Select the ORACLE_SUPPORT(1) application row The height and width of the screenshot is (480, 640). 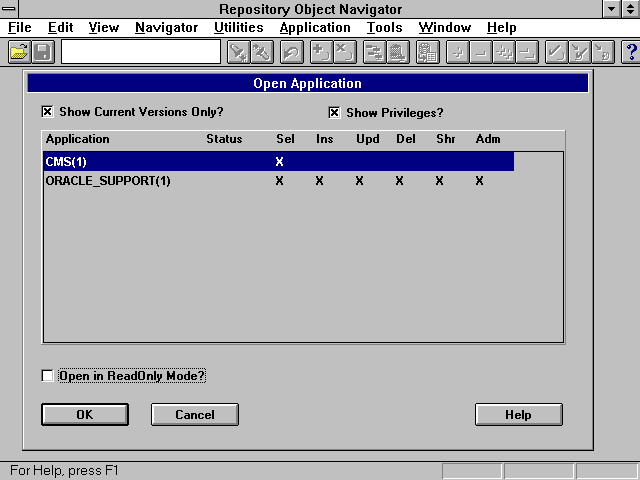(108, 181)
